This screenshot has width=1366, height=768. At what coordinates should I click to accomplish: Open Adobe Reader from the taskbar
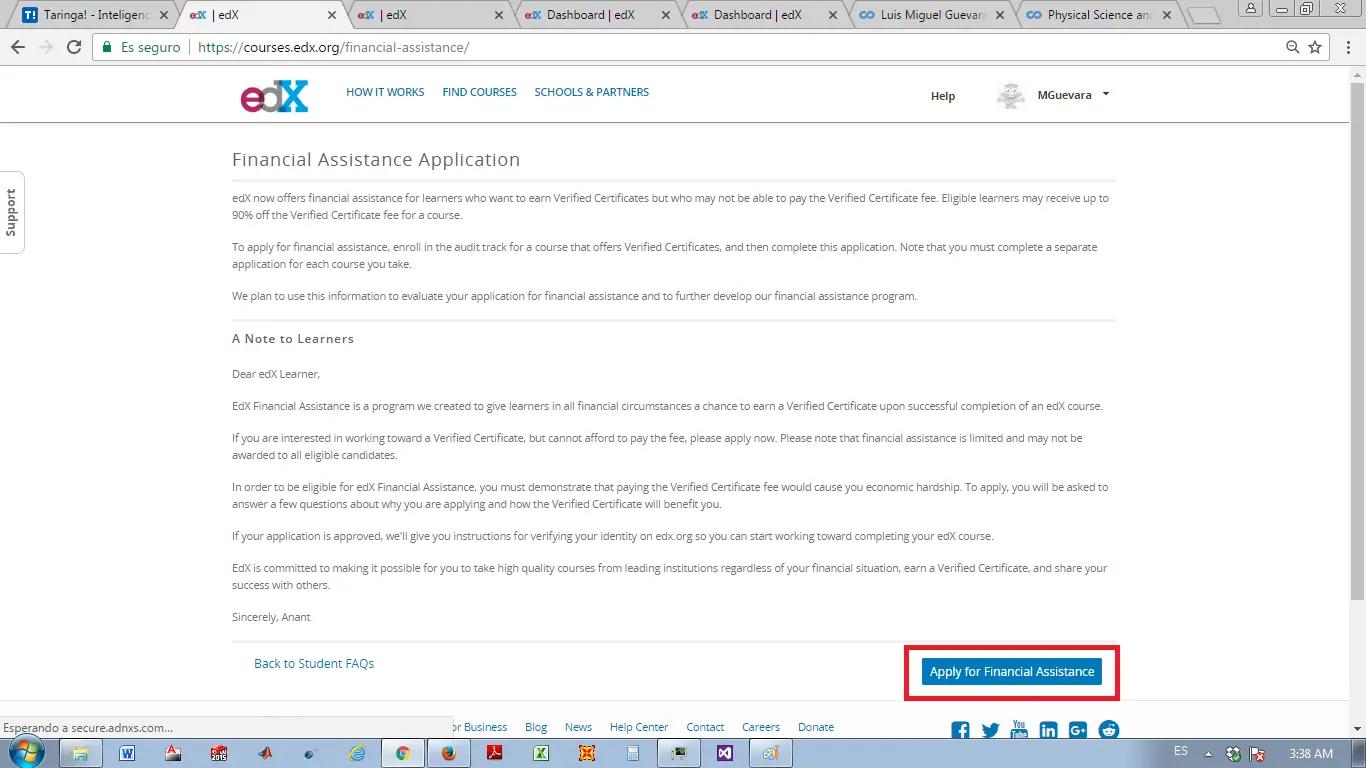[495, 753]
